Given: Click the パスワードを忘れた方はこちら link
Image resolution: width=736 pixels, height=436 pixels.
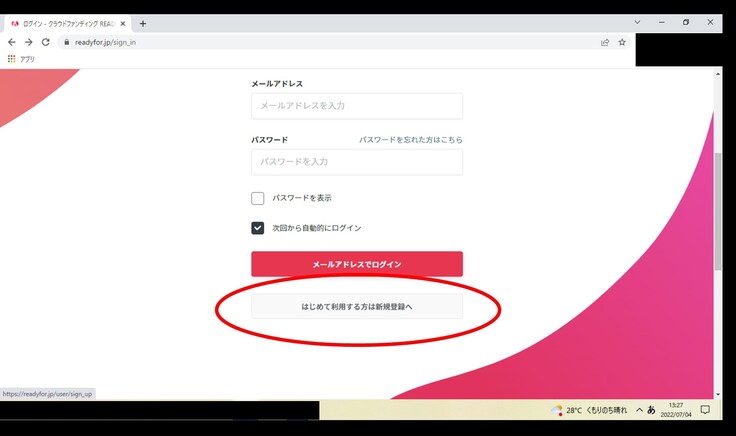Looking at the screenshot, I should 410,140.
